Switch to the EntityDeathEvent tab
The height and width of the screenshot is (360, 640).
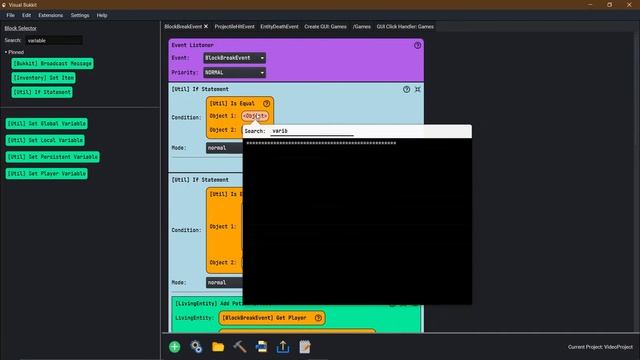click(x=279, y=27)
